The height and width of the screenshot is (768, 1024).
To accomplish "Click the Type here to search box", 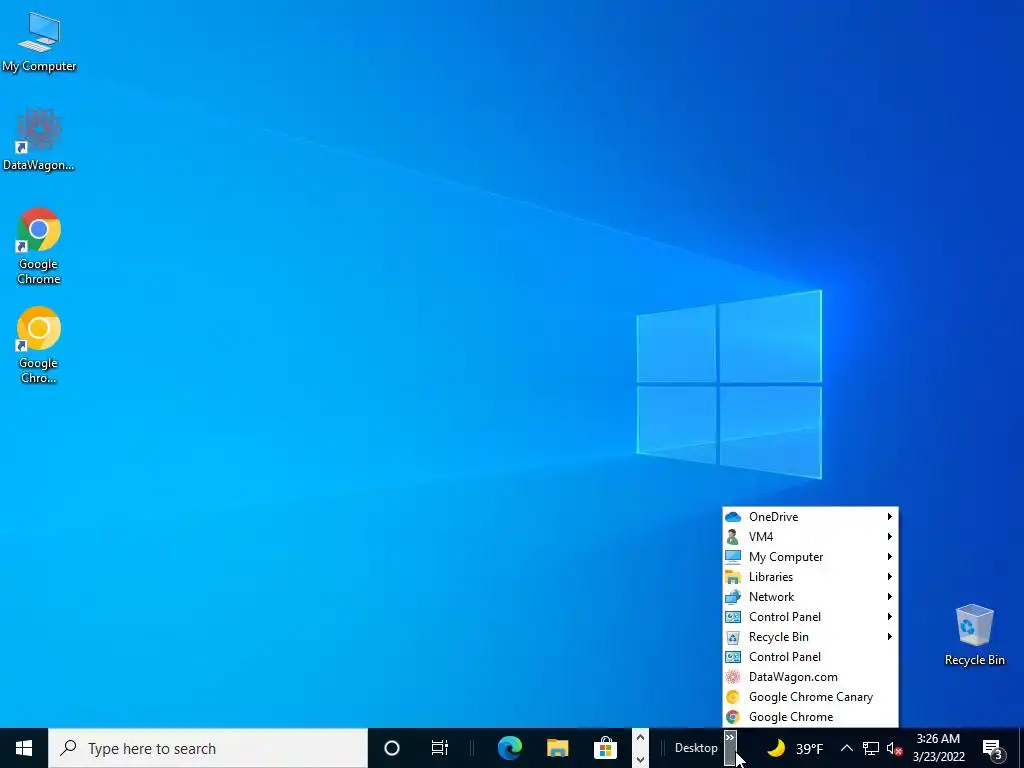I will click(x=208, y=748).
